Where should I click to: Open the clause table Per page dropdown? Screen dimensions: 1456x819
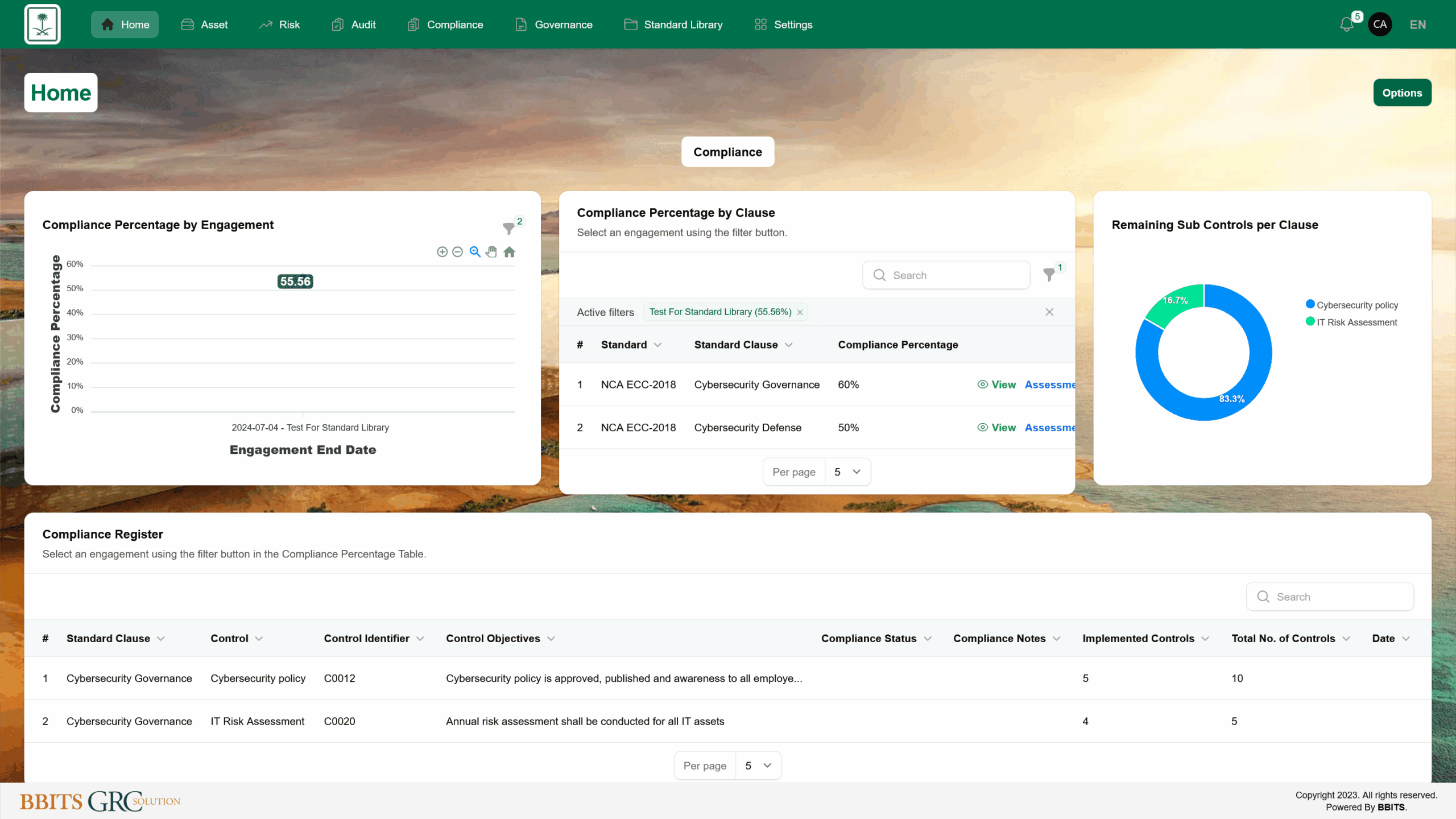pyautogui.click(x=847, y=472)
